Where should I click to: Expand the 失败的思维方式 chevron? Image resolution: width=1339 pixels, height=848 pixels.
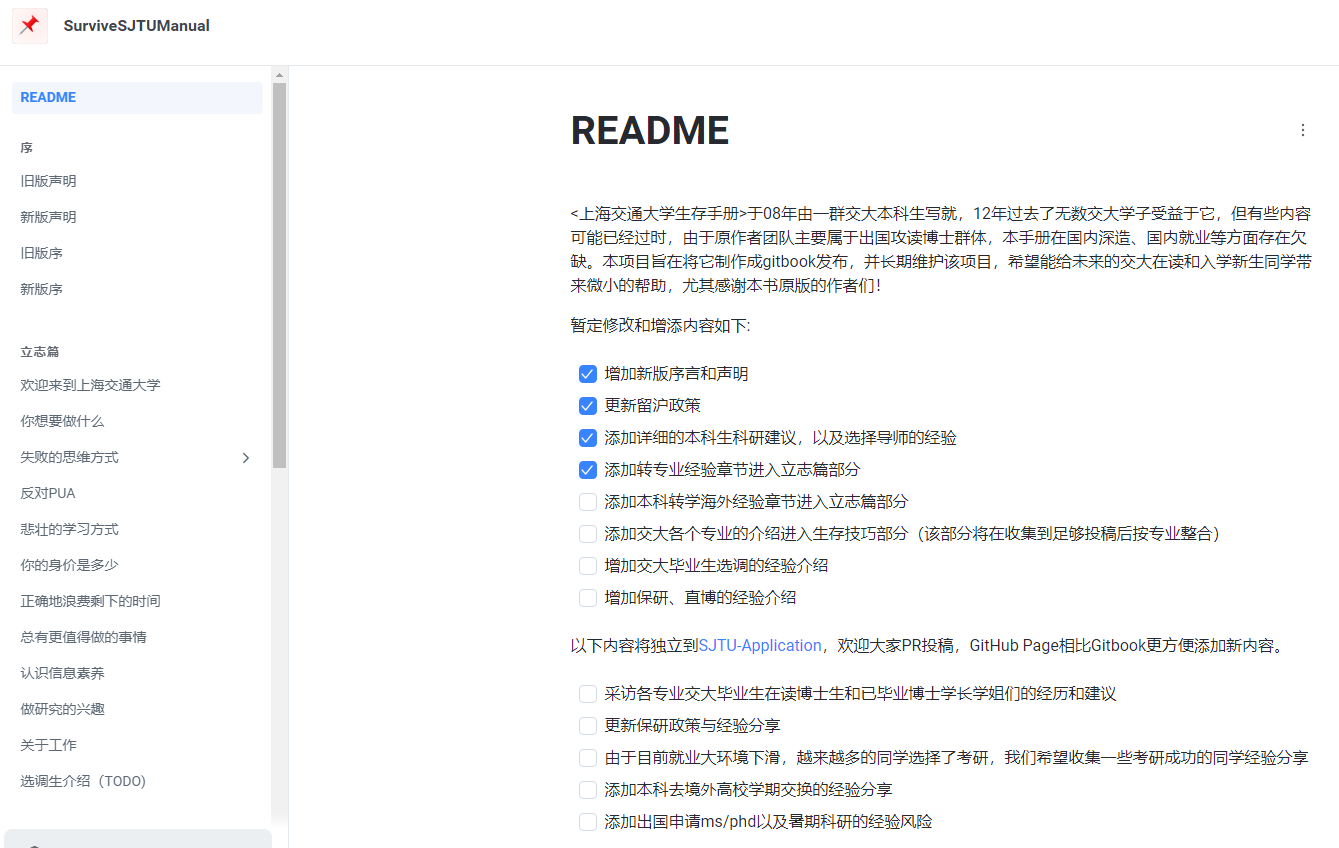coord(246,457)
